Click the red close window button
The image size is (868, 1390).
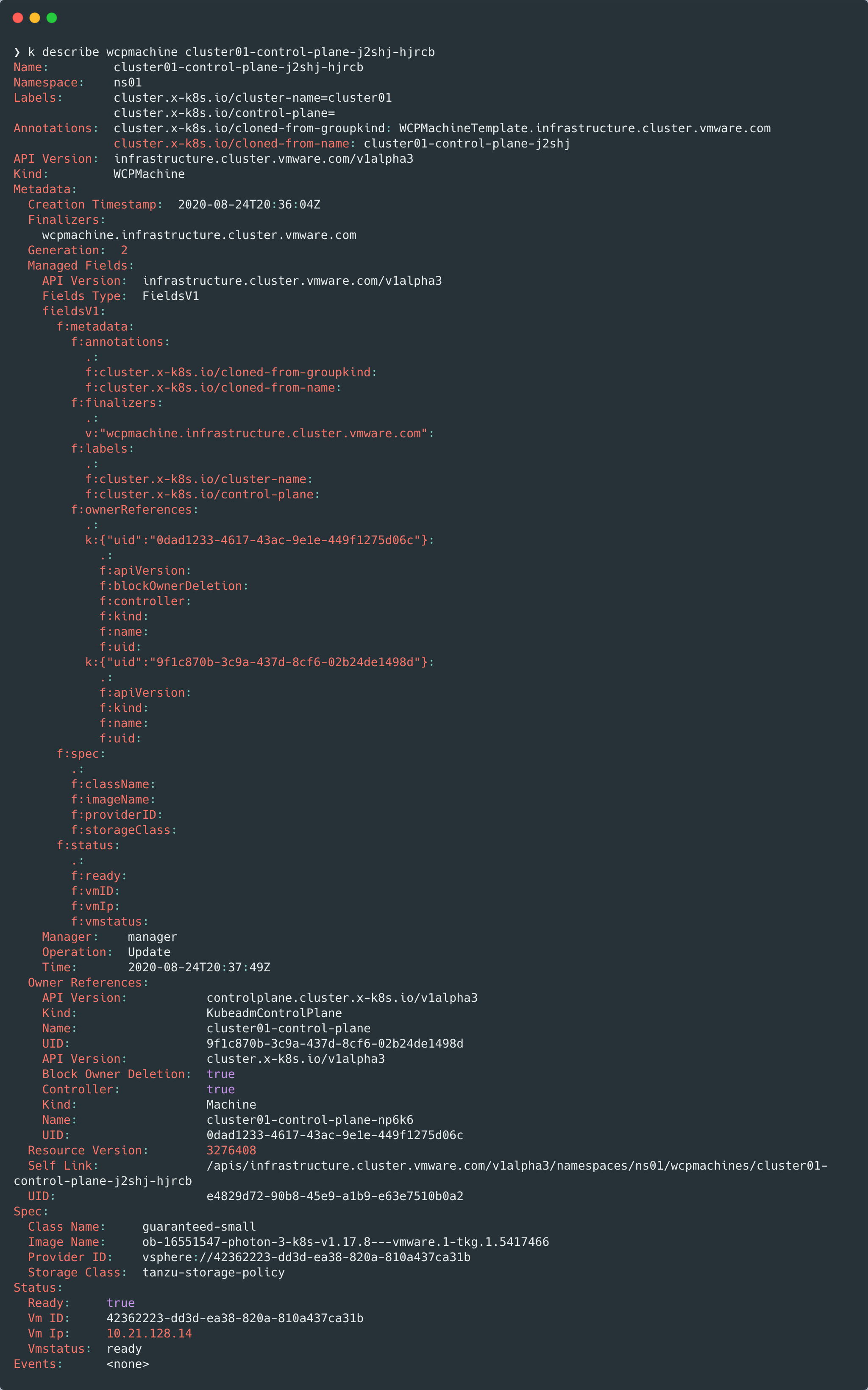click(x=18, y=18)
